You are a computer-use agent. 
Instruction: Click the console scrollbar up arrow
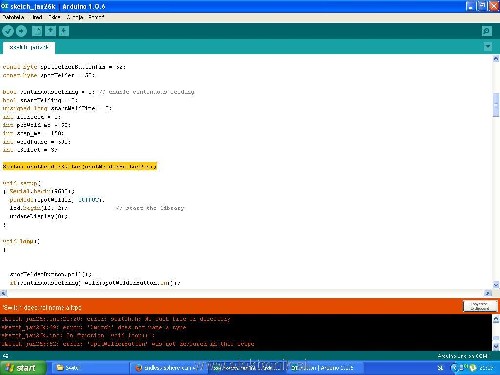click(496, 320)
